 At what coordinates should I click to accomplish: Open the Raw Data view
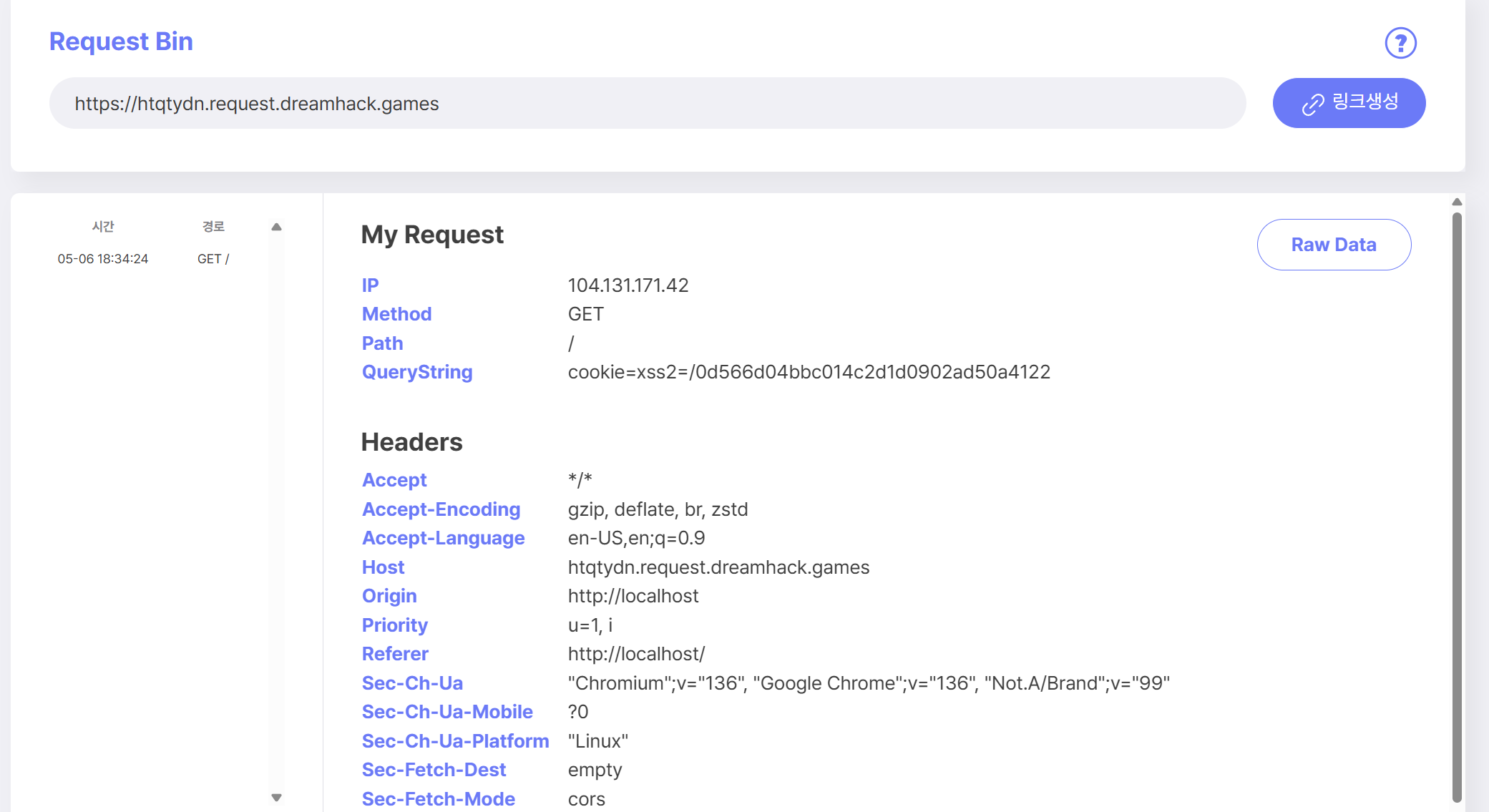pos(1333,245)
